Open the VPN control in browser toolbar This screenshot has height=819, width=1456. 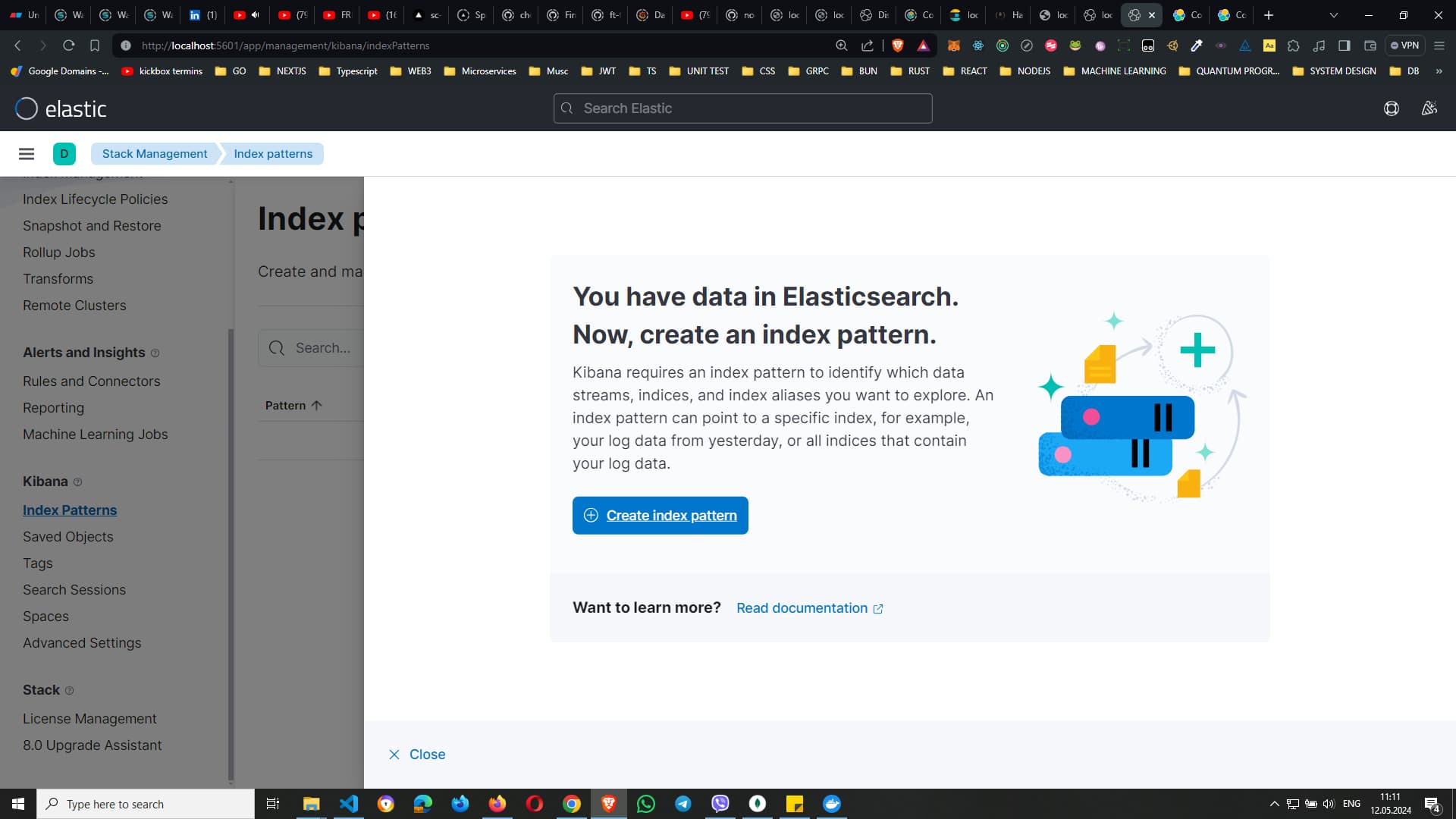(1405, 45)
